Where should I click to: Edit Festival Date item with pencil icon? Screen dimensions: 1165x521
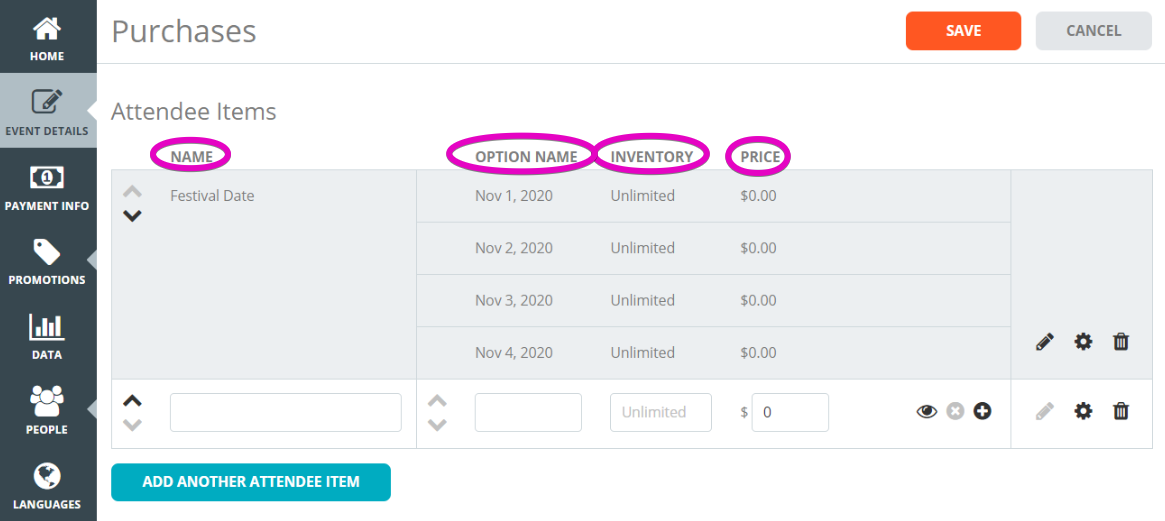pos(1045,343)
